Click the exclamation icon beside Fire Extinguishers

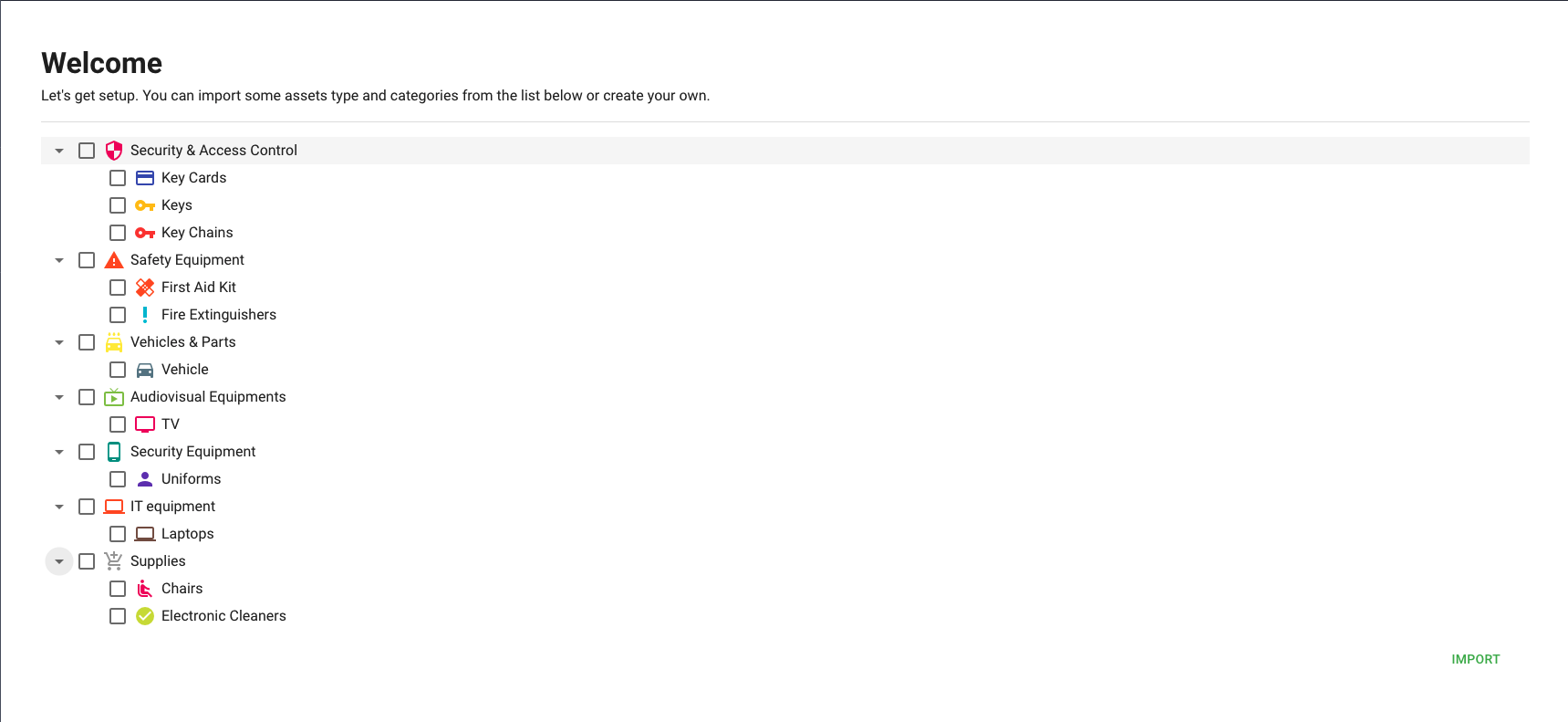(145, 315)
